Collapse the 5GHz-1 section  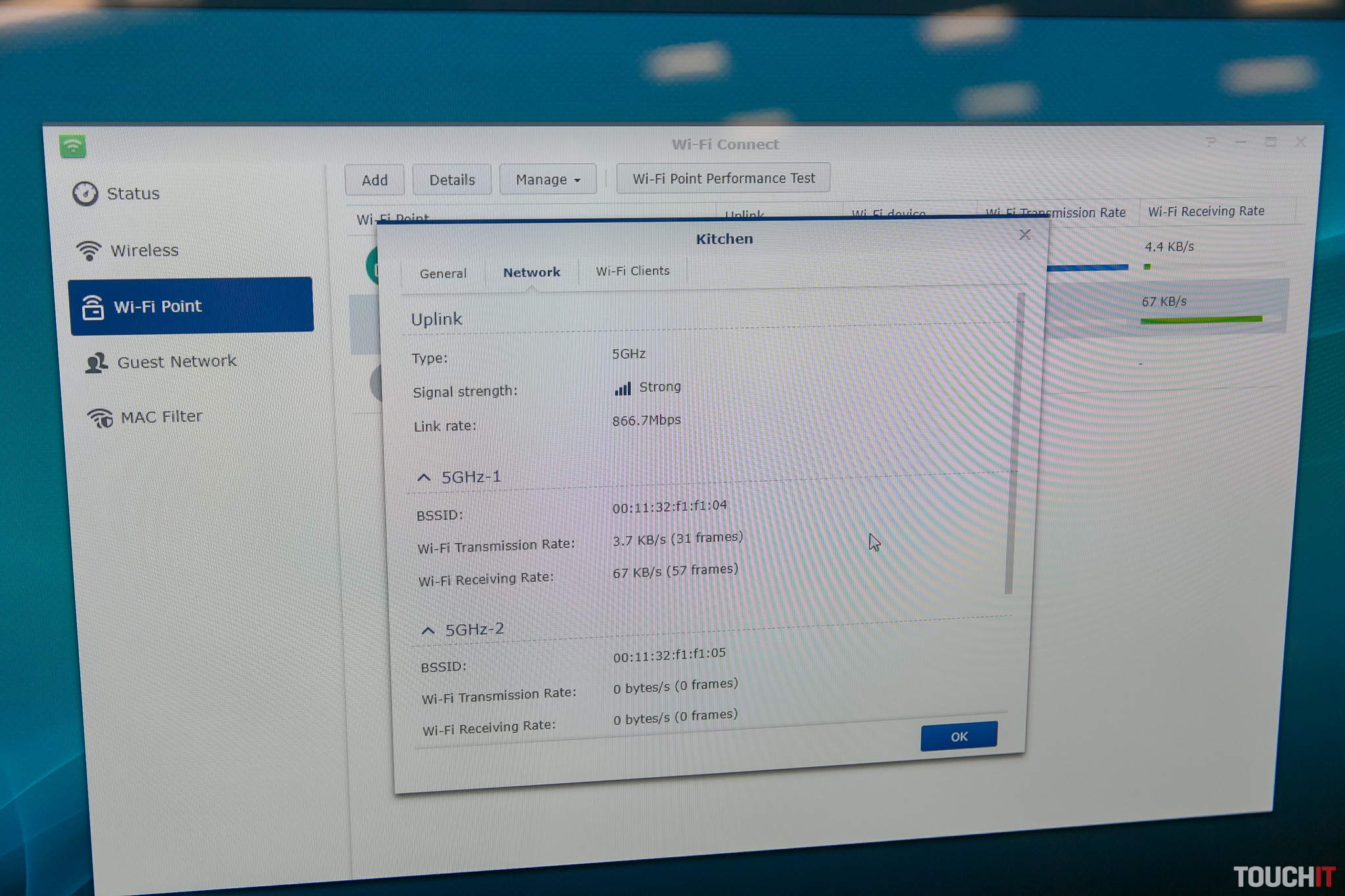pyautogui.click(x=424, y=477)
